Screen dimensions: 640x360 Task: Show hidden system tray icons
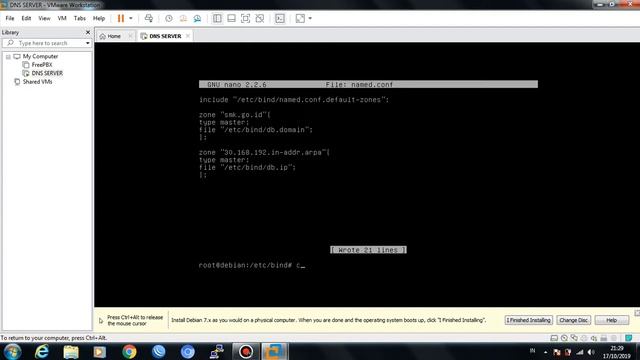click(545, 352)
